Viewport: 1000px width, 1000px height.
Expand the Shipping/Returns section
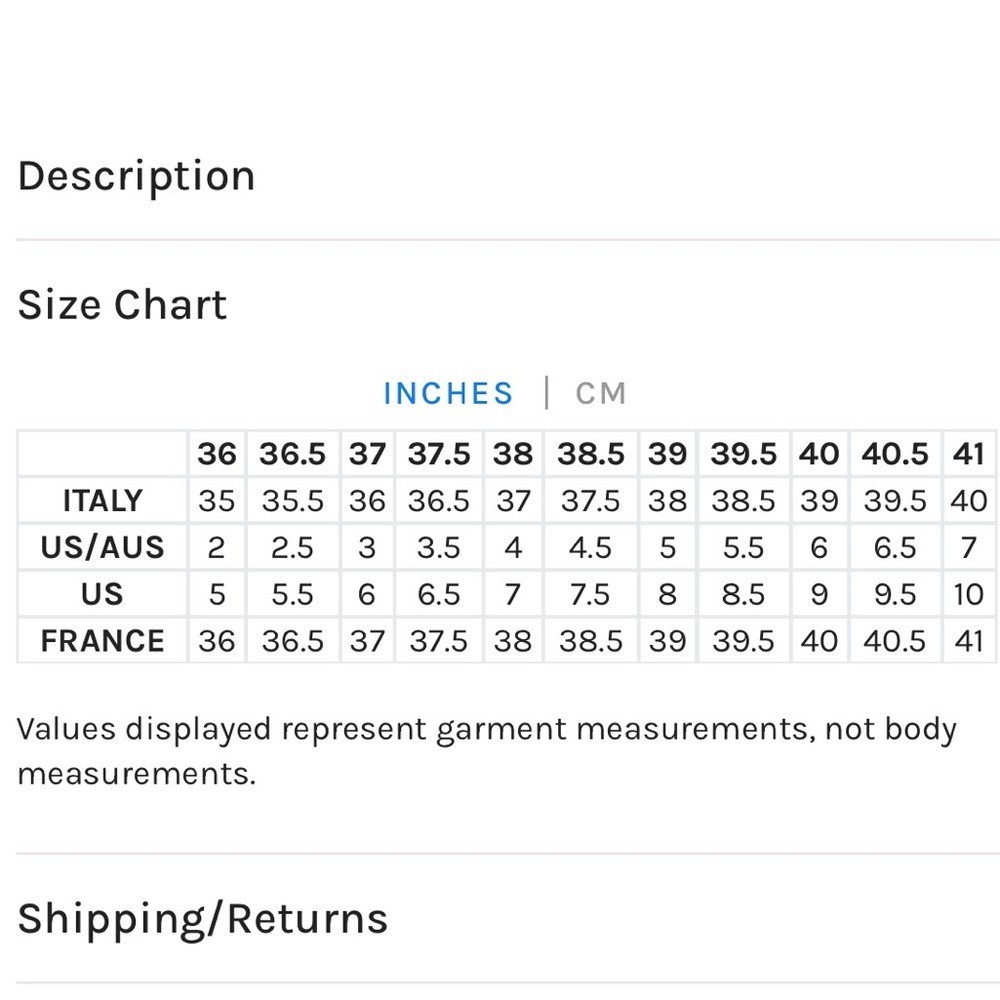coord(203,919)
